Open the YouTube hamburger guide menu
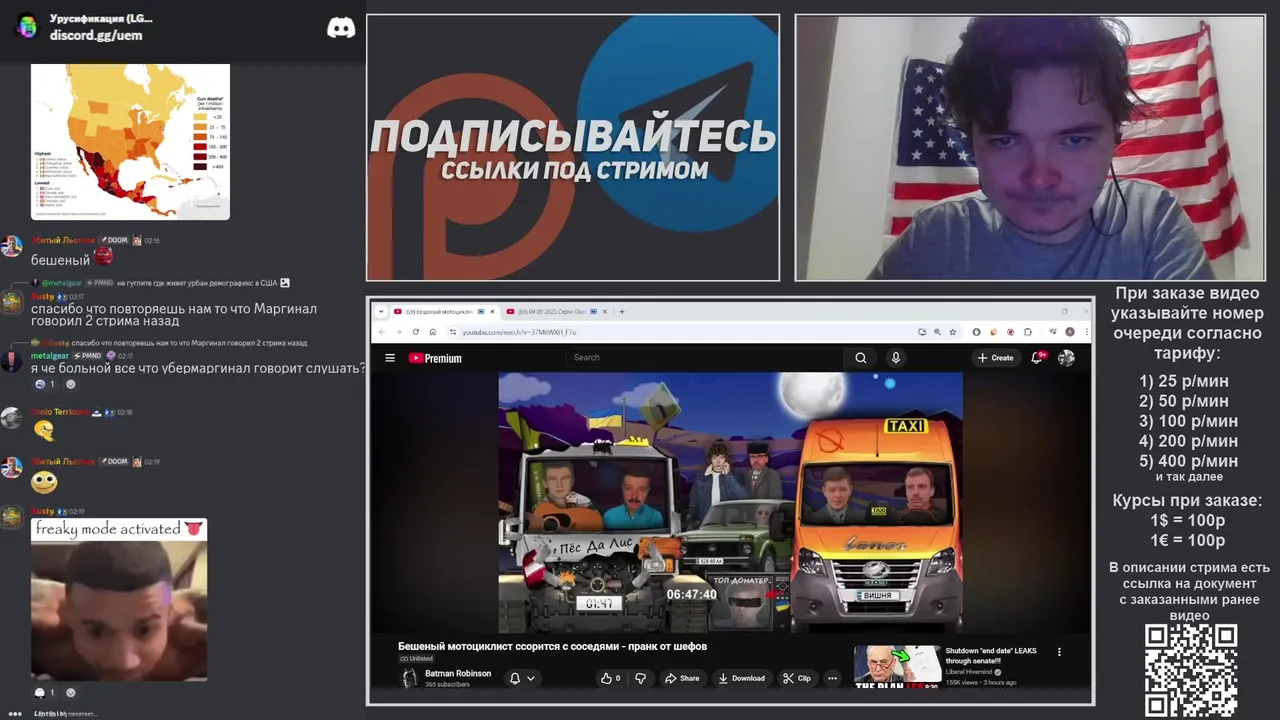Screen dimensions: 1280x720 point(390,358)
